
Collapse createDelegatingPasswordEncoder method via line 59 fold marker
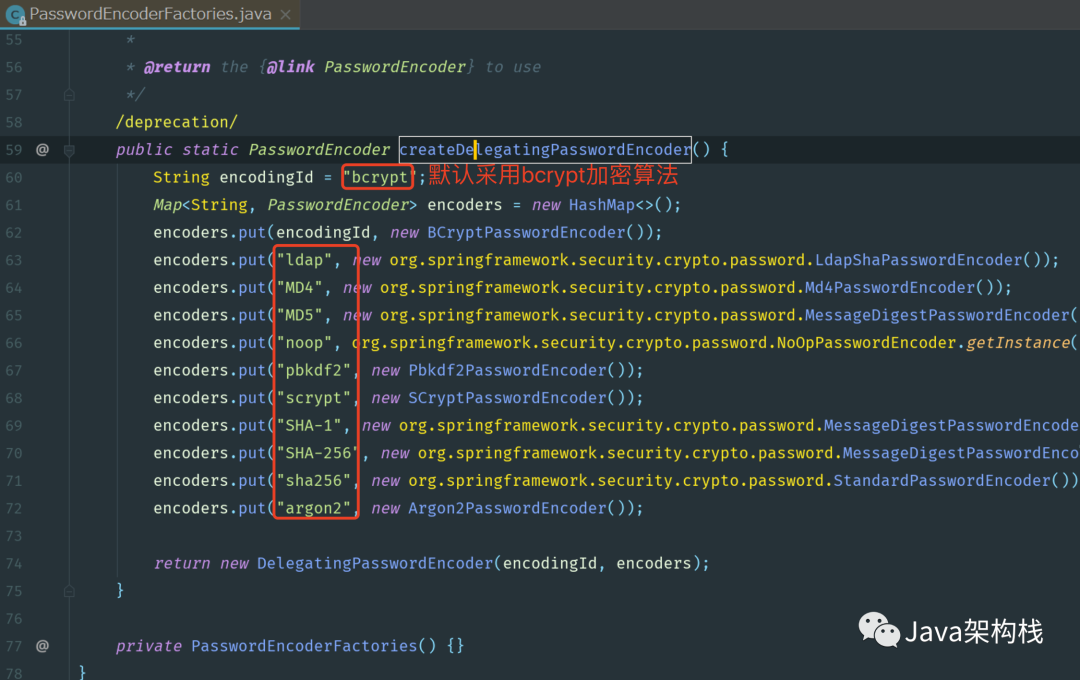pos(69,150)
